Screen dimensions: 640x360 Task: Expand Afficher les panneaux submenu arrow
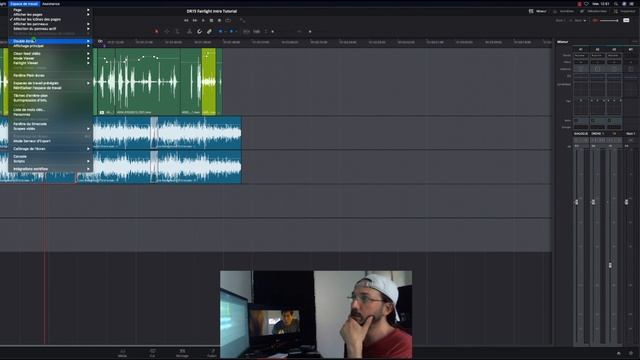[88, 24]
